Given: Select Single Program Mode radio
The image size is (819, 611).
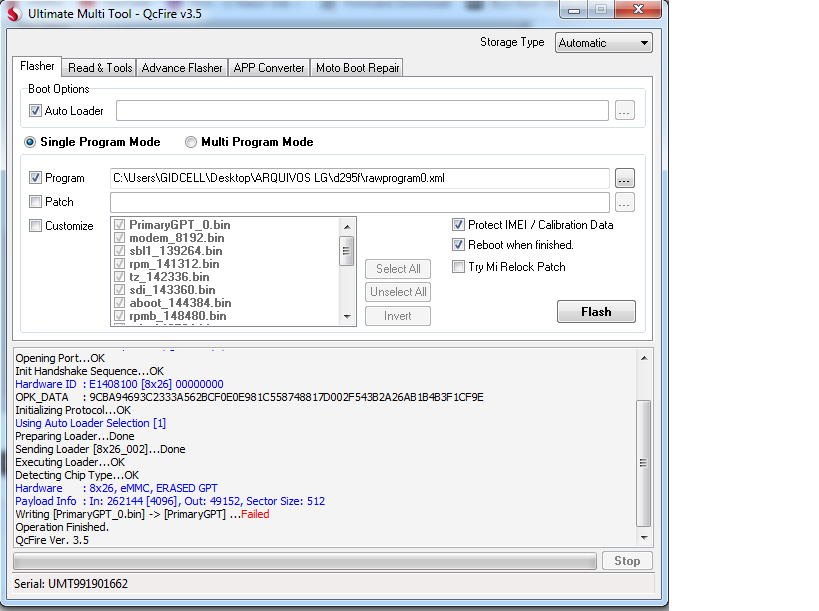Looking at the screenshot, I should (30, 142).
